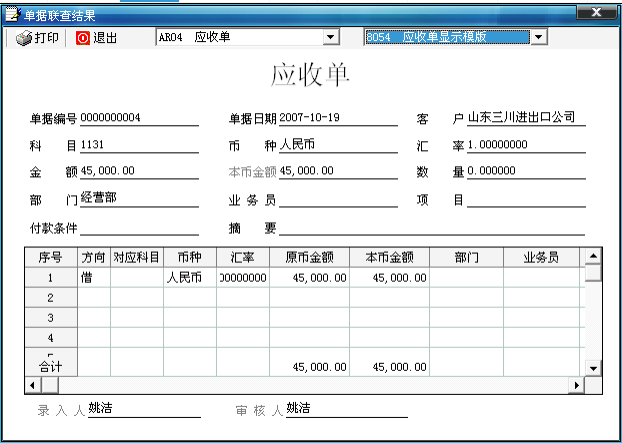Screen dimensions: 622x443
Task: Select row header 4 in the table
Action: tap(51, 338)
